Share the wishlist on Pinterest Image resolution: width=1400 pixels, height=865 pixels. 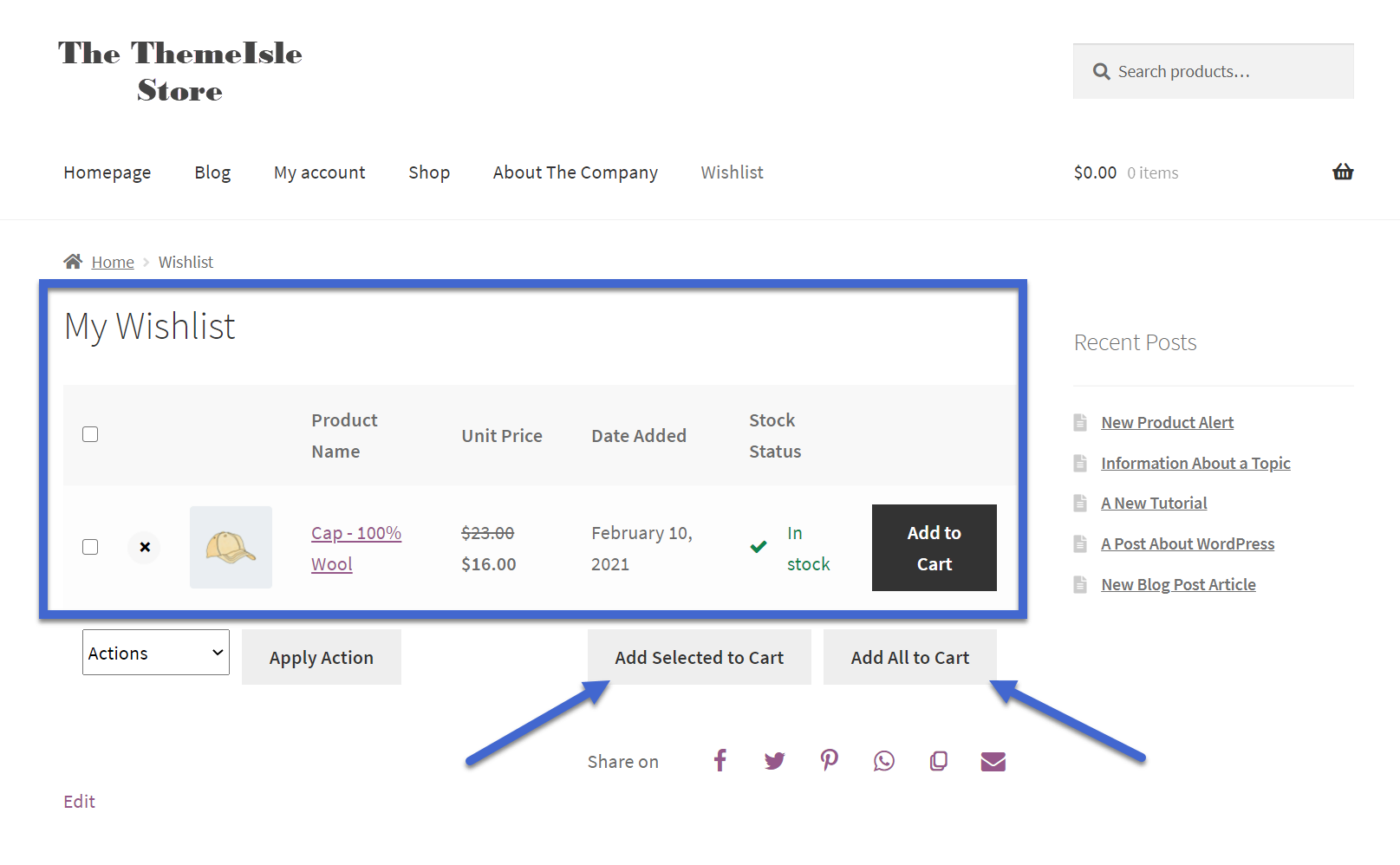[829, 760]
